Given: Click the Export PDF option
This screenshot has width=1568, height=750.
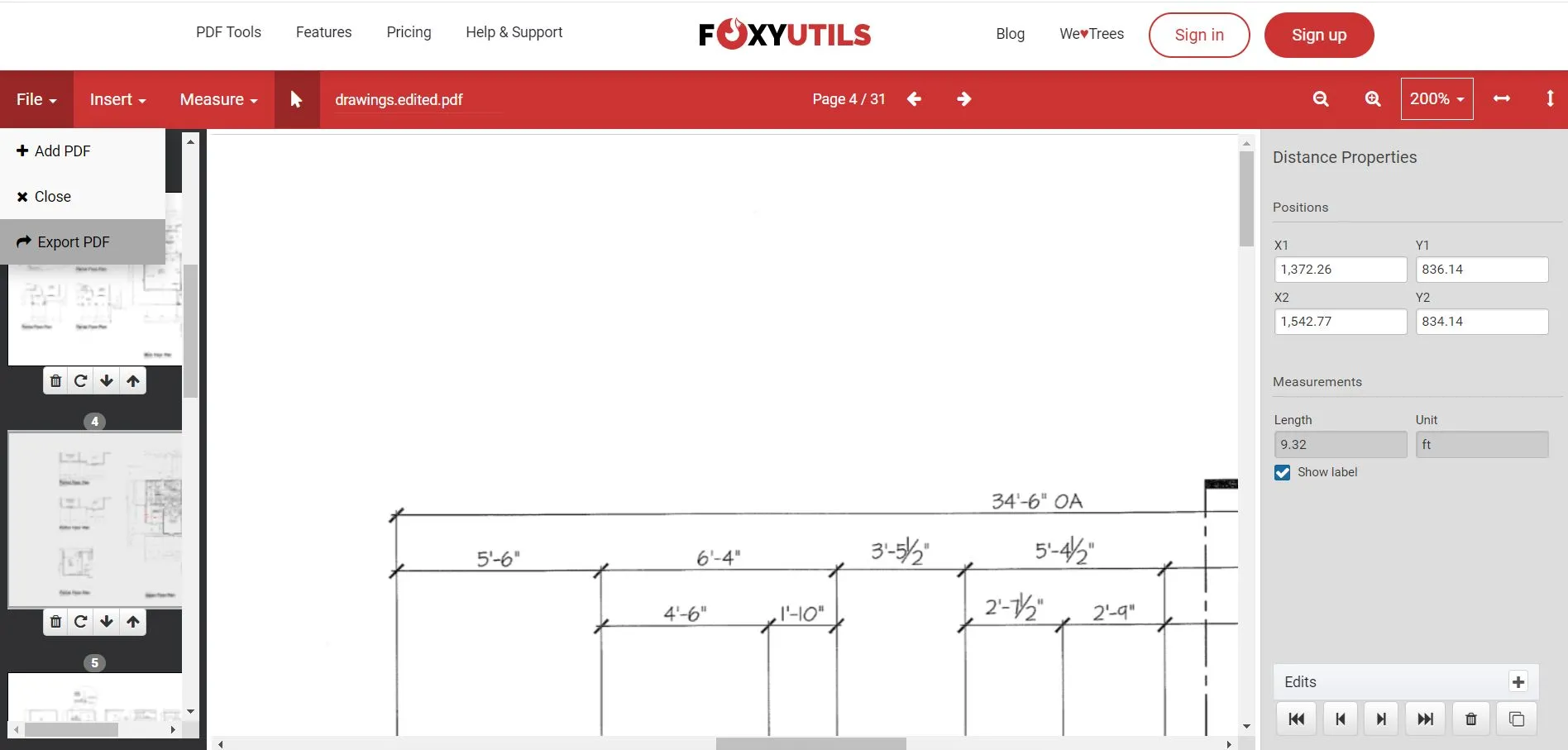Looking at the screenshot, I should pyautogui.click(x=74, y=241).
